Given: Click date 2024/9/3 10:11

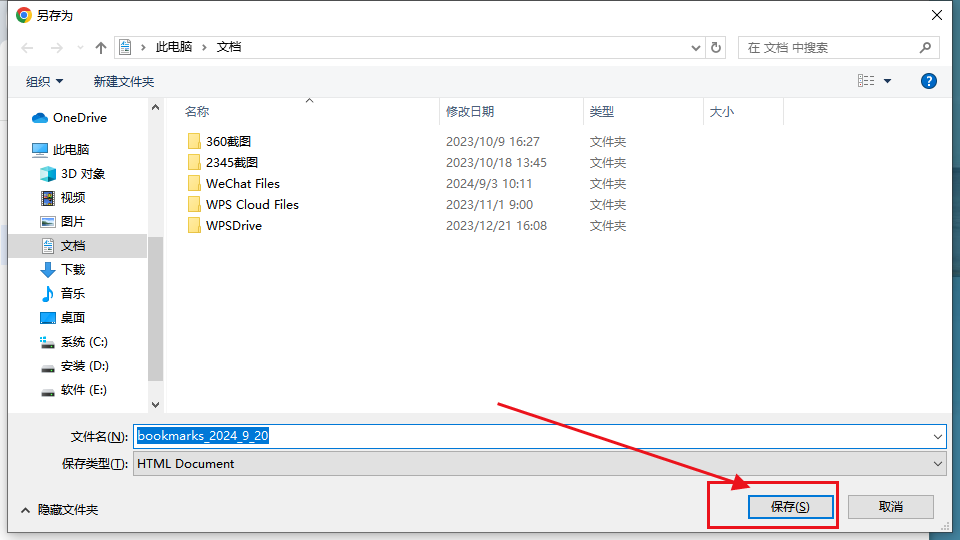Looking at the screenshot, I should 489,184.
